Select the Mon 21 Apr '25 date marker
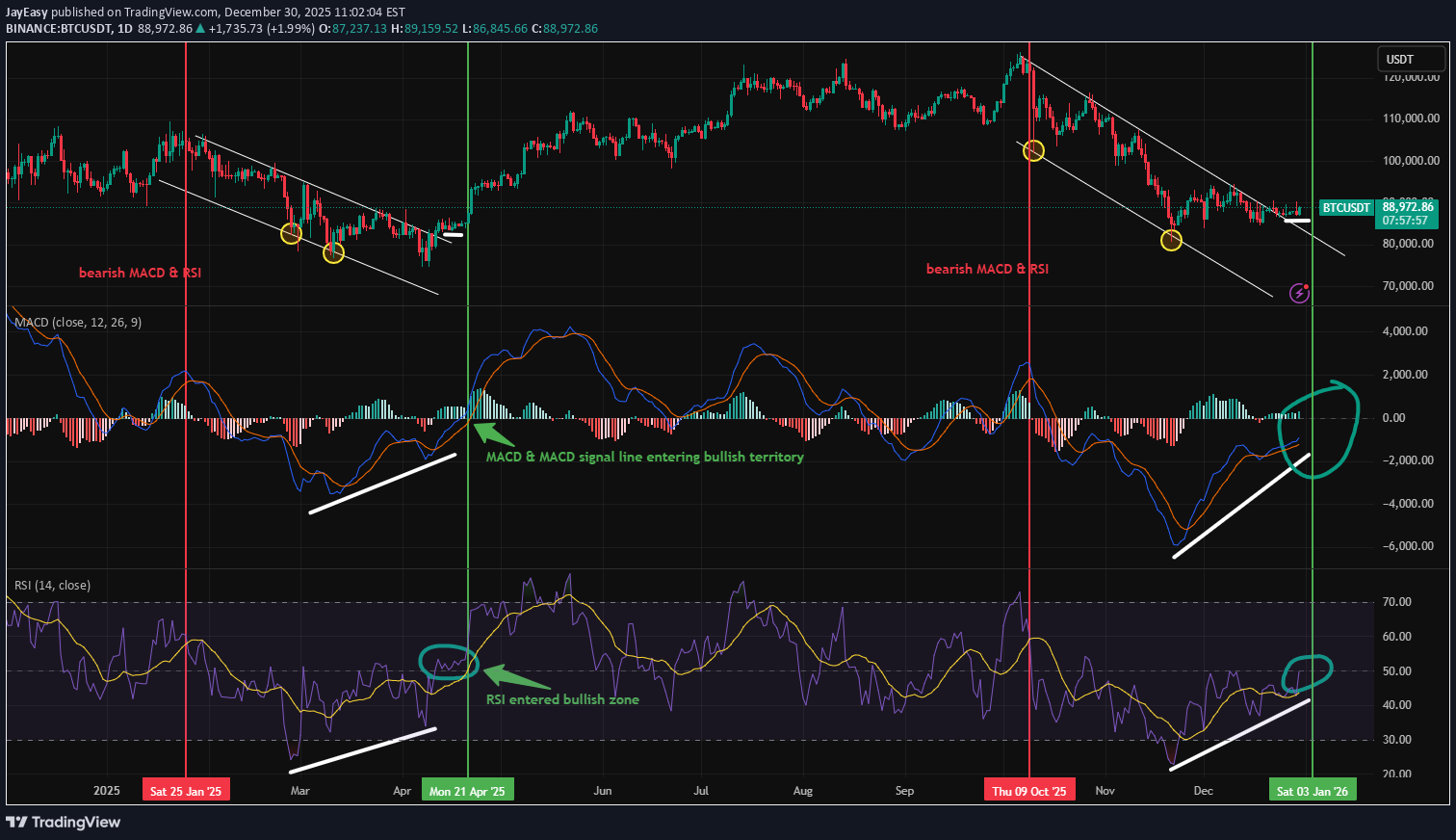 467,791
